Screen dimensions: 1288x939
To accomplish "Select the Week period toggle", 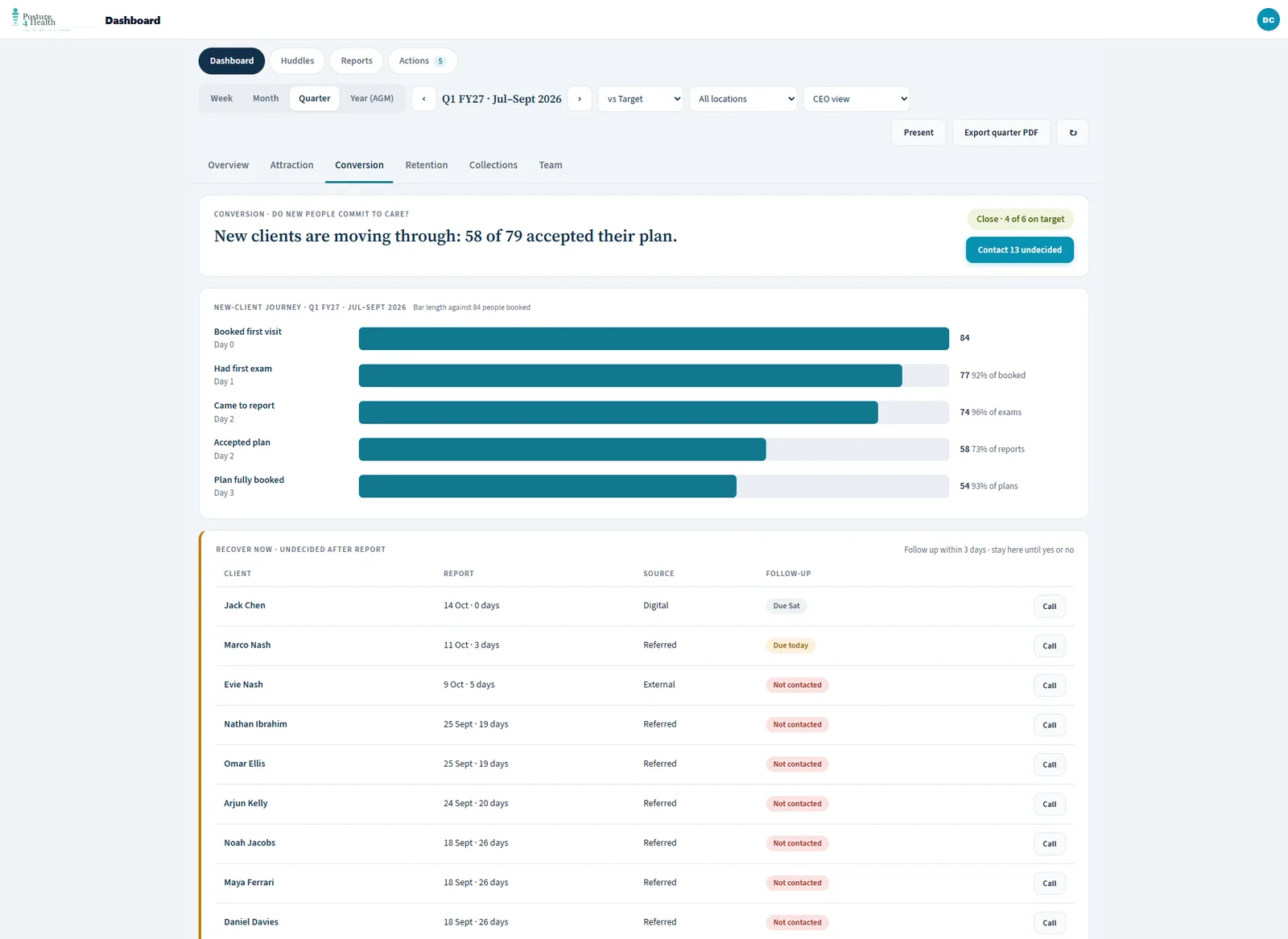I will (221, 98).
